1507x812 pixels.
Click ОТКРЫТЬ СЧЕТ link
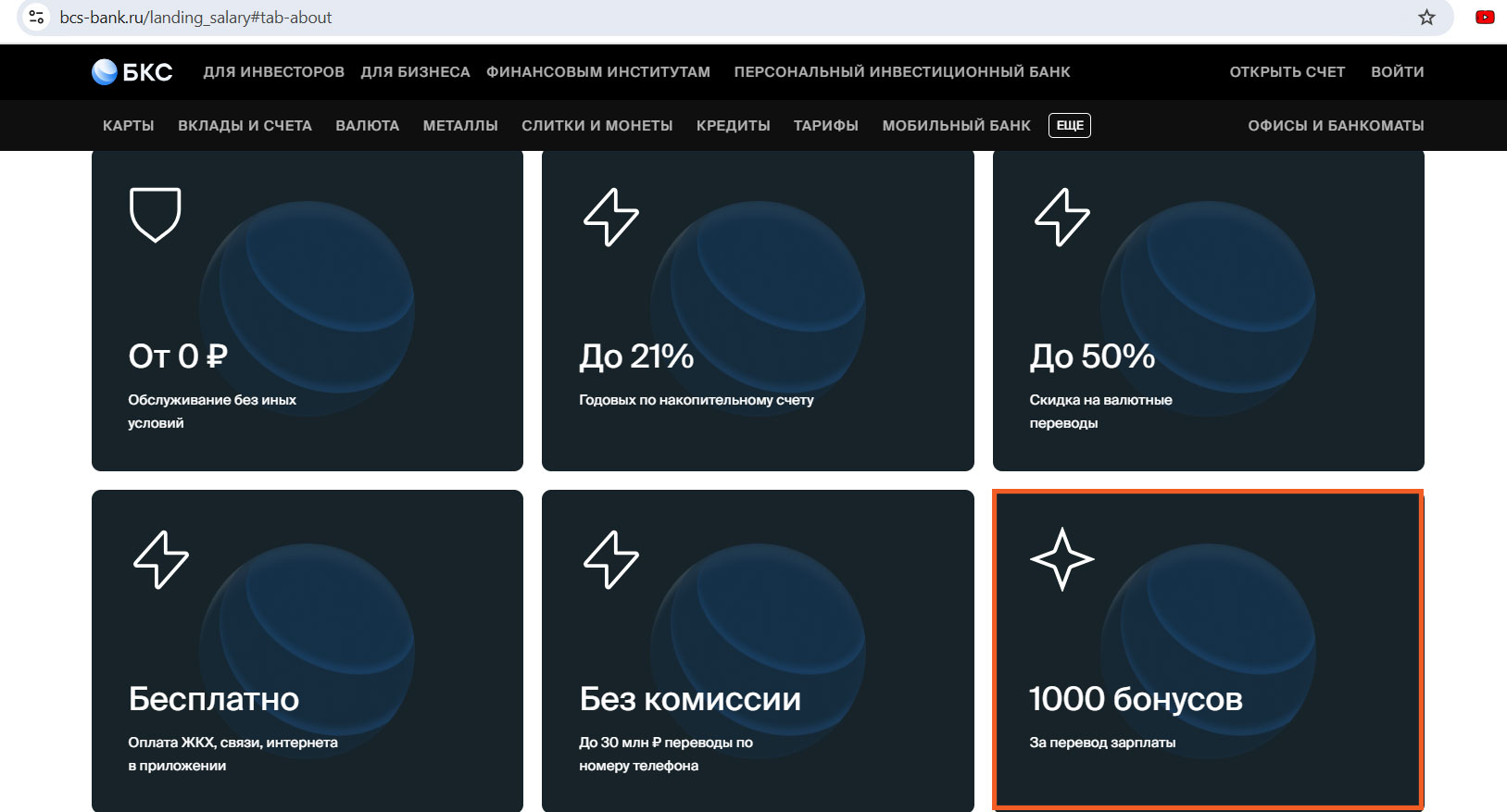[1287, 72]
